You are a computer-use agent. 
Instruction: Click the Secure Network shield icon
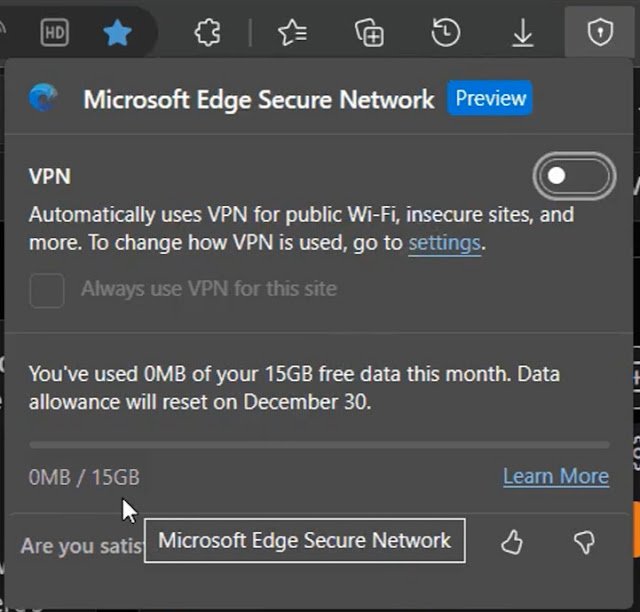[599, 33]
